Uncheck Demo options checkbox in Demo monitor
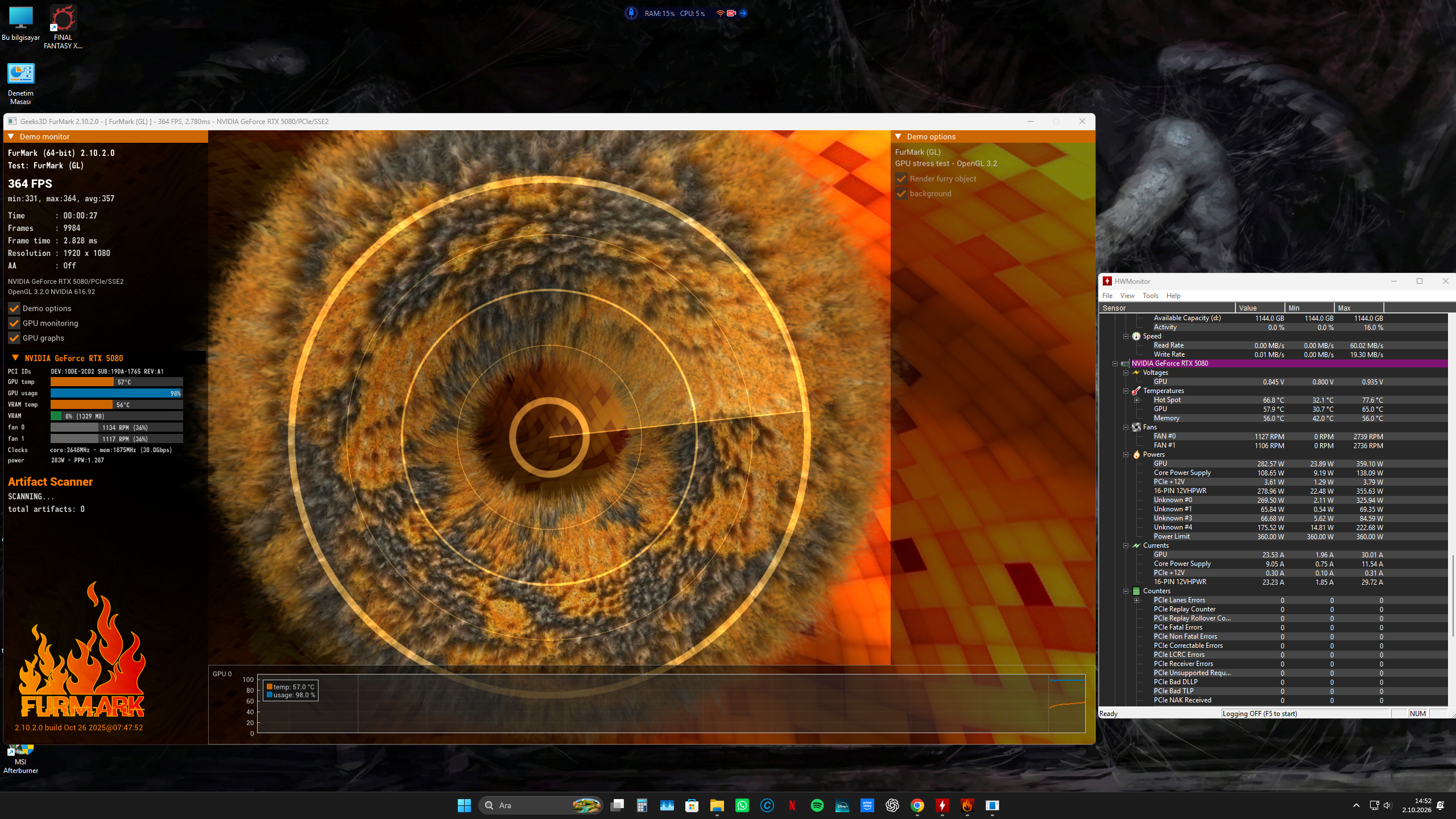The height and width of the screenshot is (819, 1456). [x=14, y=308]
